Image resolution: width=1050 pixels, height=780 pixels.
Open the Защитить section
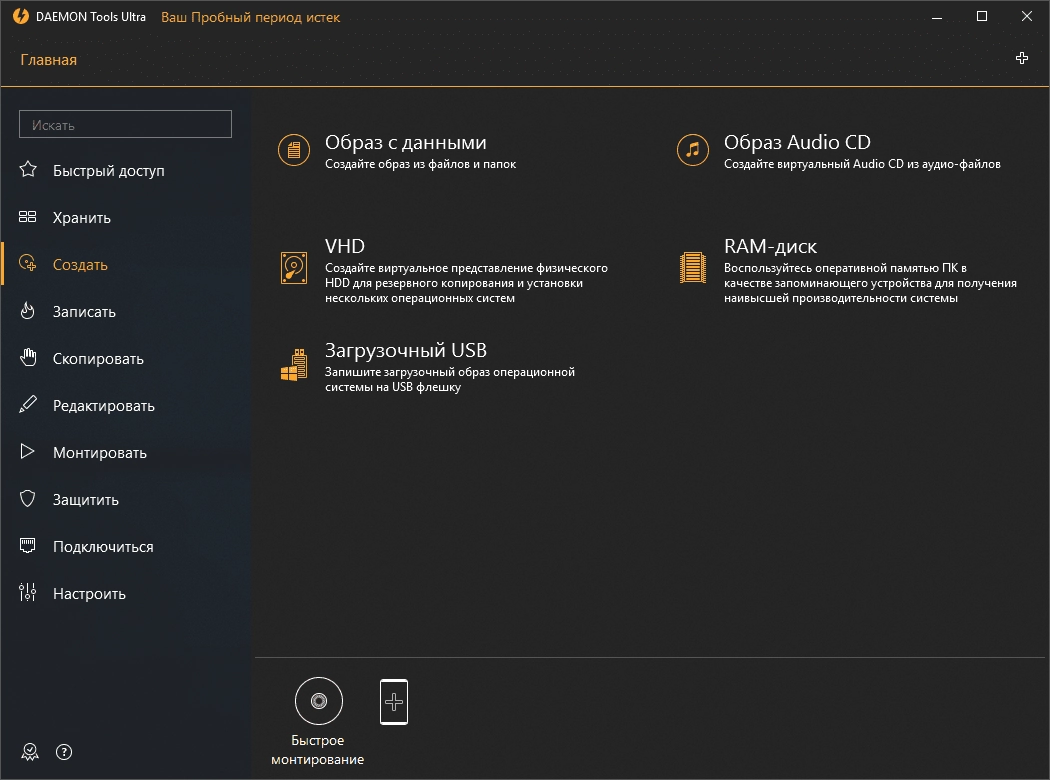pos(86,499)
